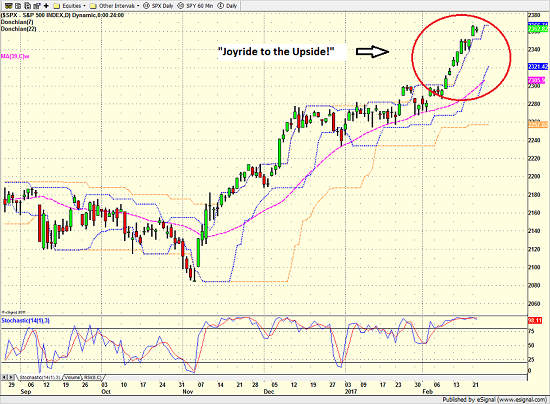Viewport: 550px width, 404px height.
Task: Load the SPX Daily preset
Action: (x=158, y=6)
